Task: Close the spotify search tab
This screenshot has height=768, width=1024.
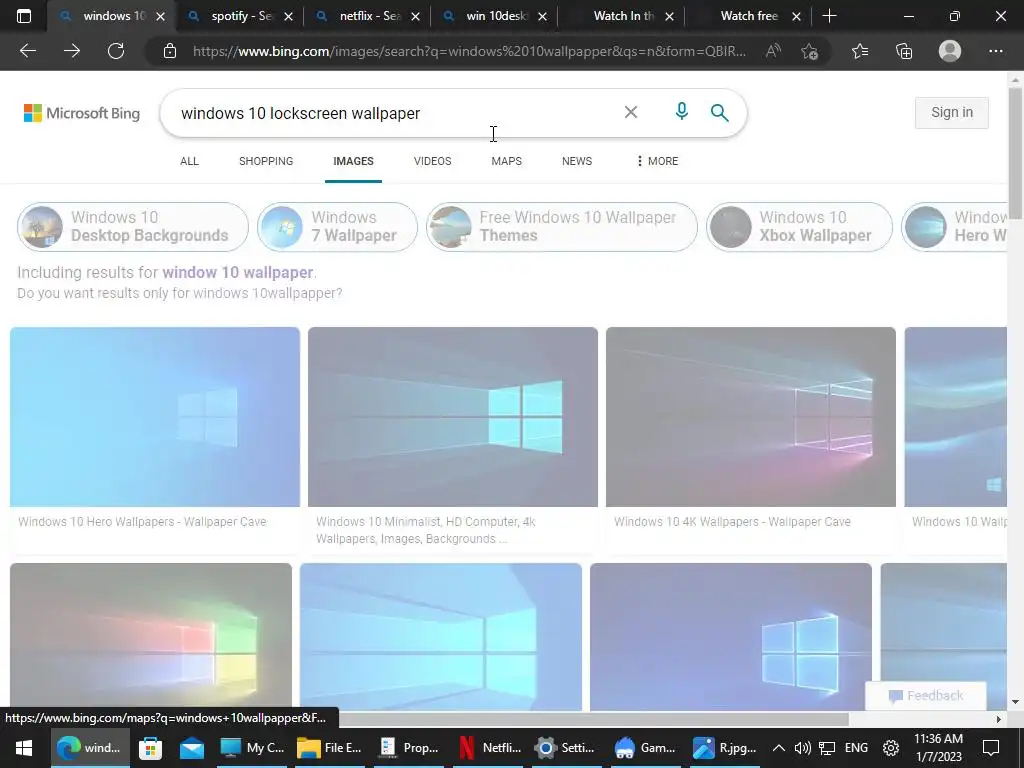Action: [x=288, y=16]
